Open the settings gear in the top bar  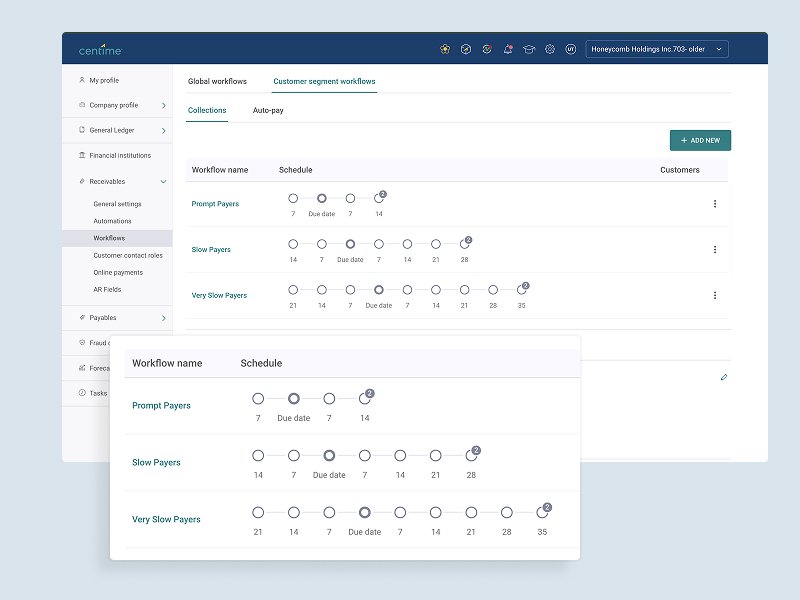pyautogui.click(x=549, y=48)
